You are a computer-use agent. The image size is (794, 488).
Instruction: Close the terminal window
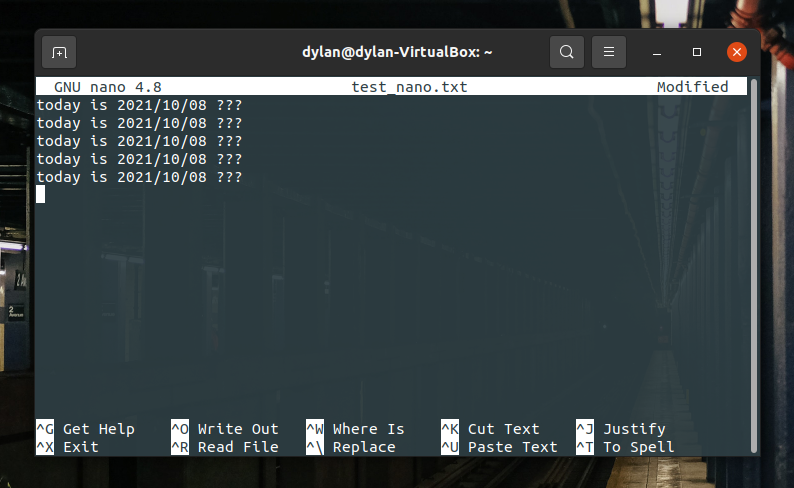tap(737, 52)
